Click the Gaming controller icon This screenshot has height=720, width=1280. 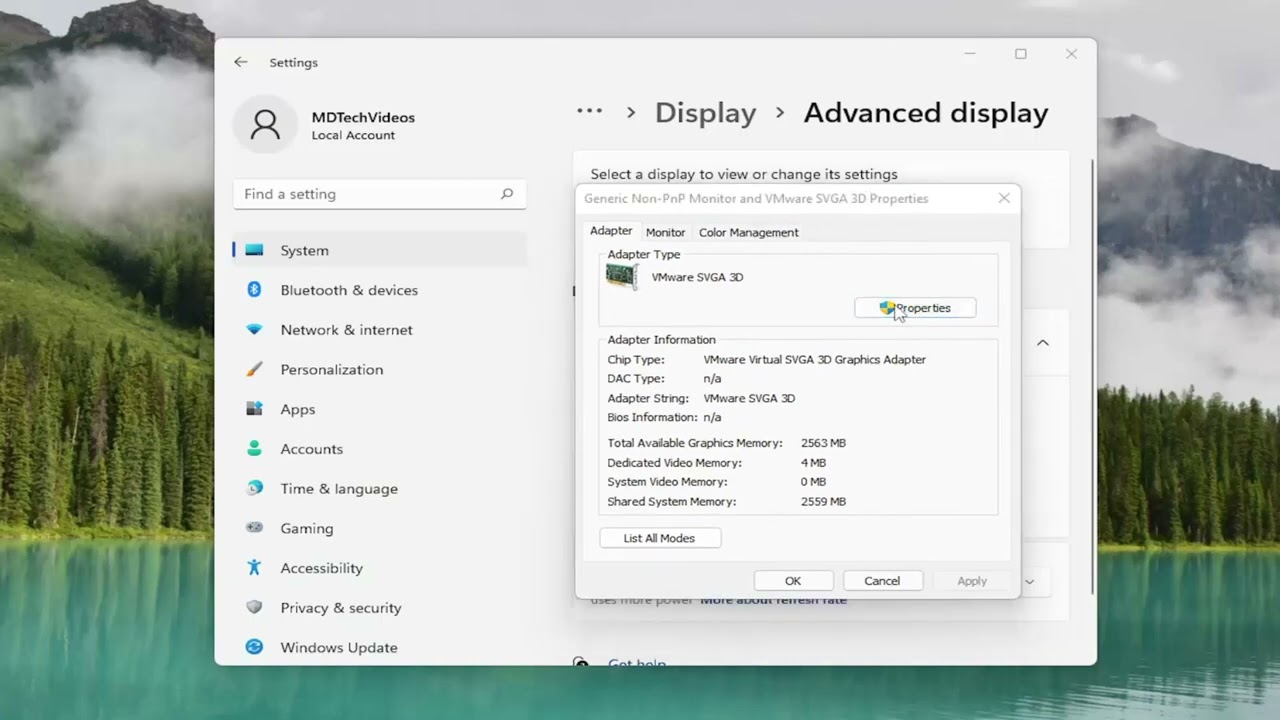pyautogui.click(x=254, y=528)
